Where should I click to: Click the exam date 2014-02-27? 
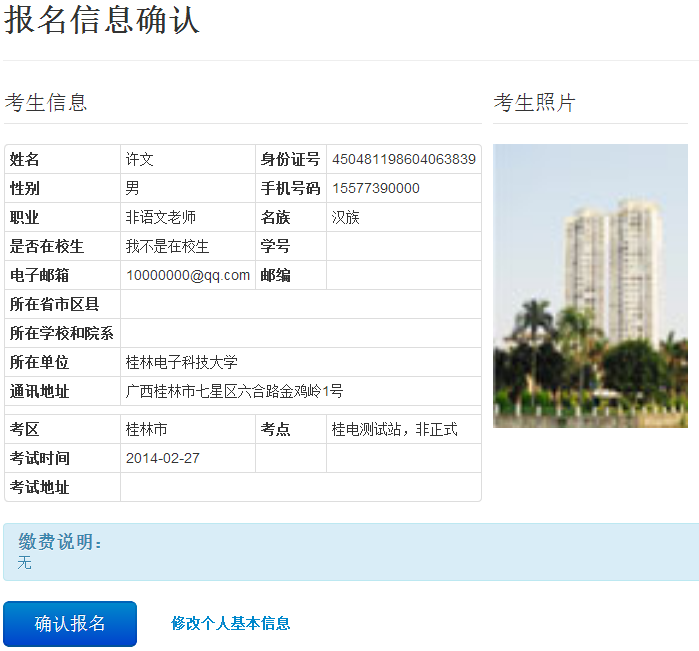tap(163, 458)
